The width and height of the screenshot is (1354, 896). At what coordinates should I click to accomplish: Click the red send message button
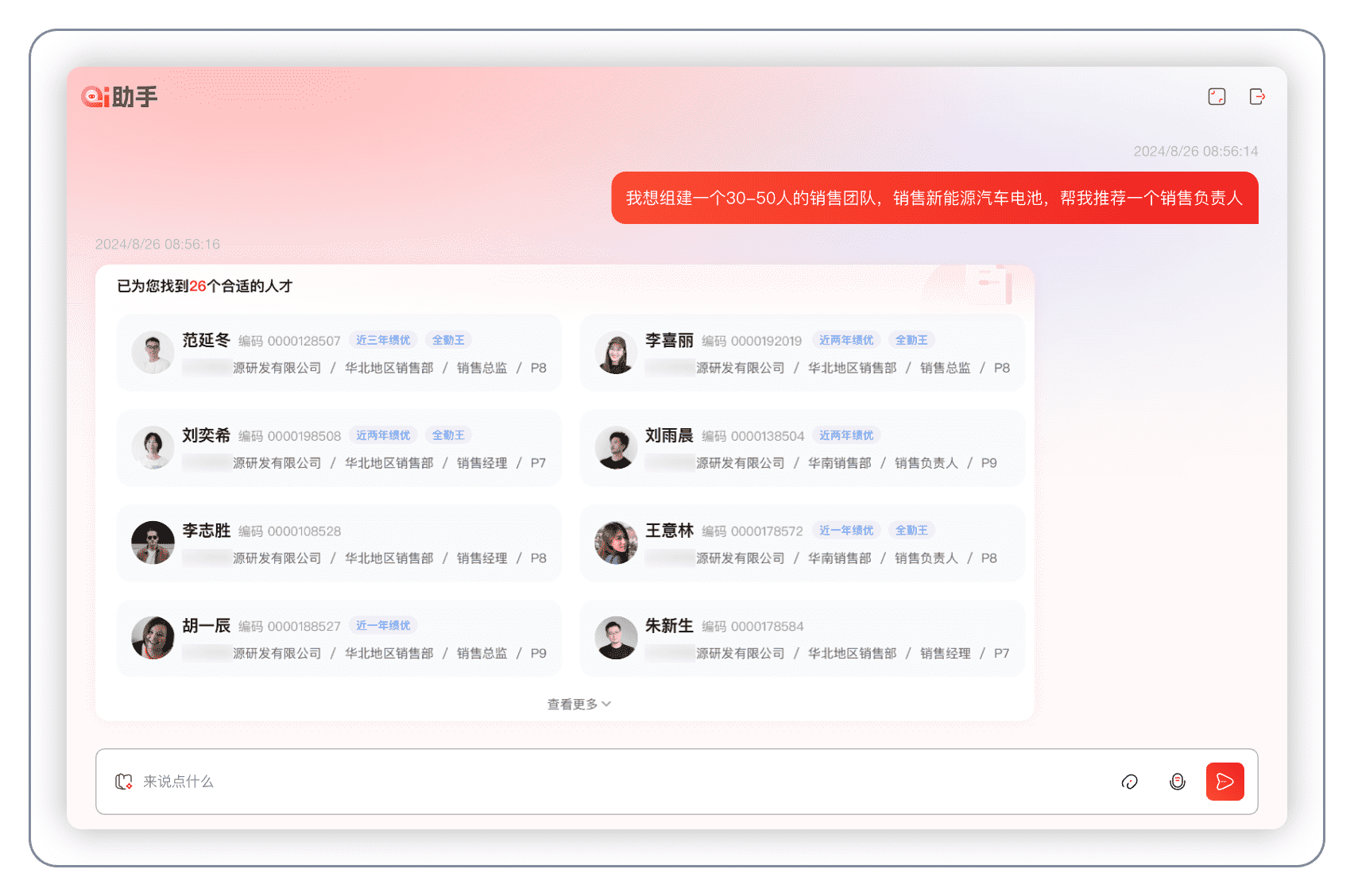click(x=1224, y=782)
